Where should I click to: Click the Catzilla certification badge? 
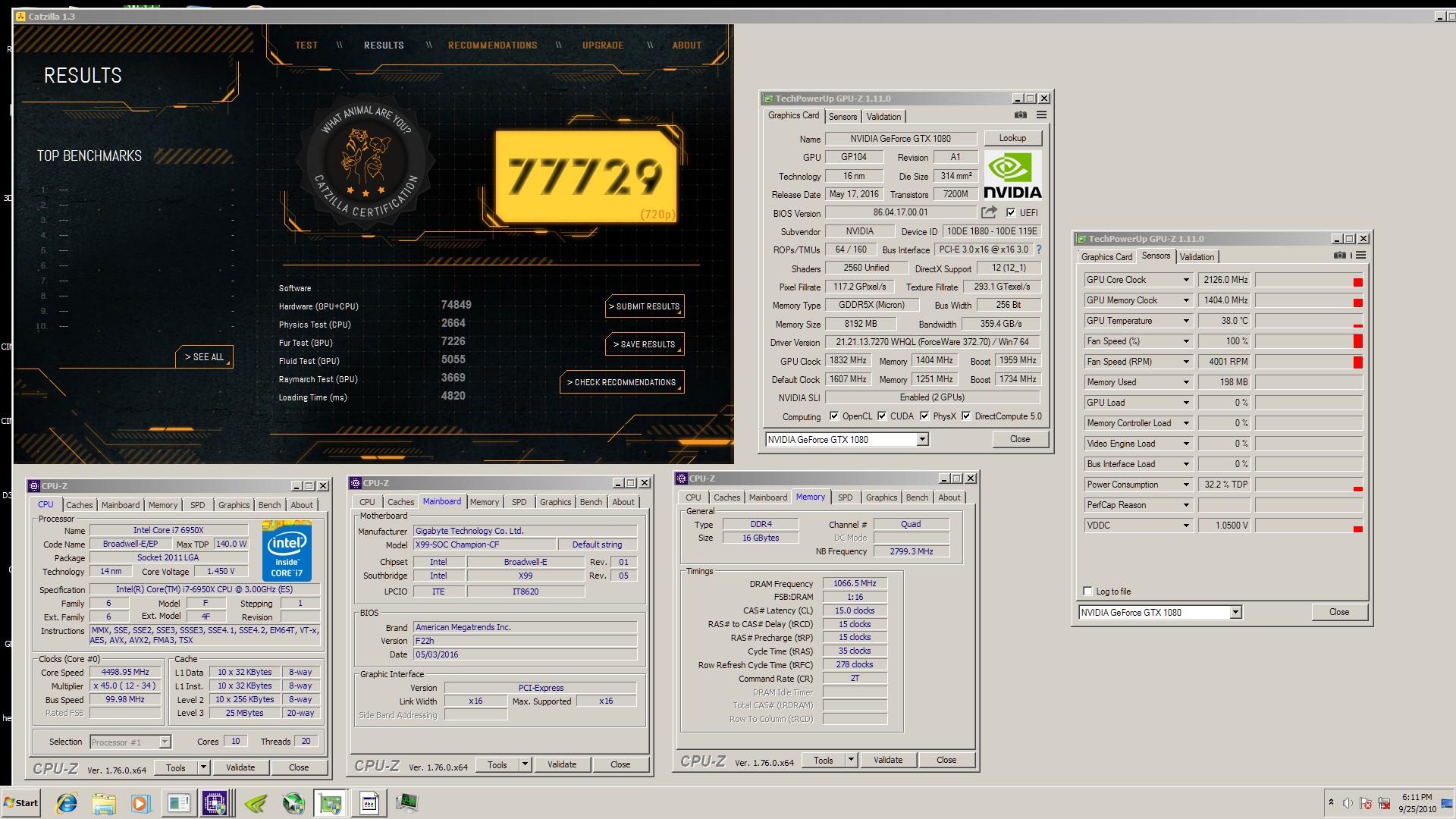pyautogui.click(x=367, y=162)
